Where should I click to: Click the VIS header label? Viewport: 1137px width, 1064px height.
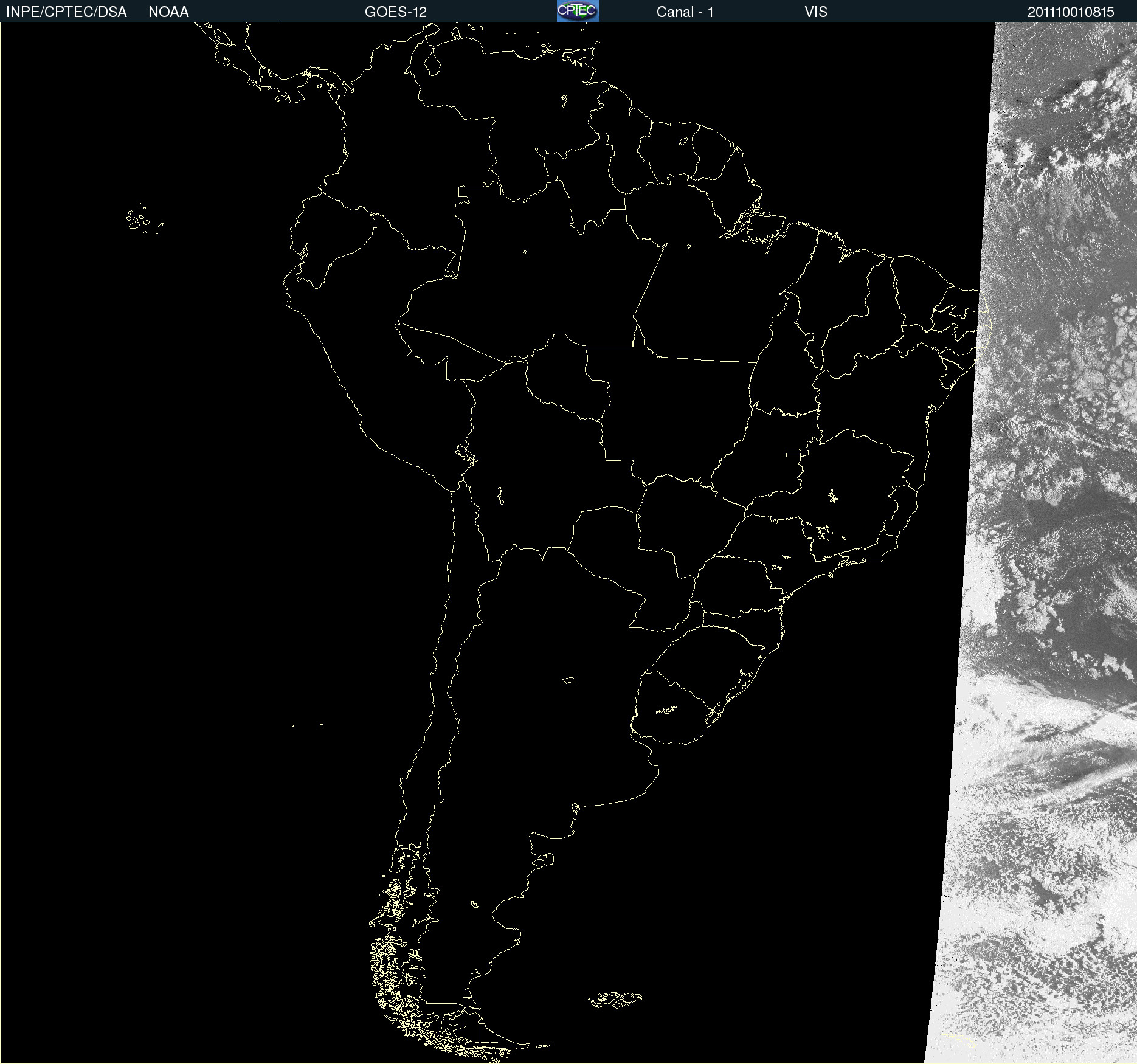[816, 12]
